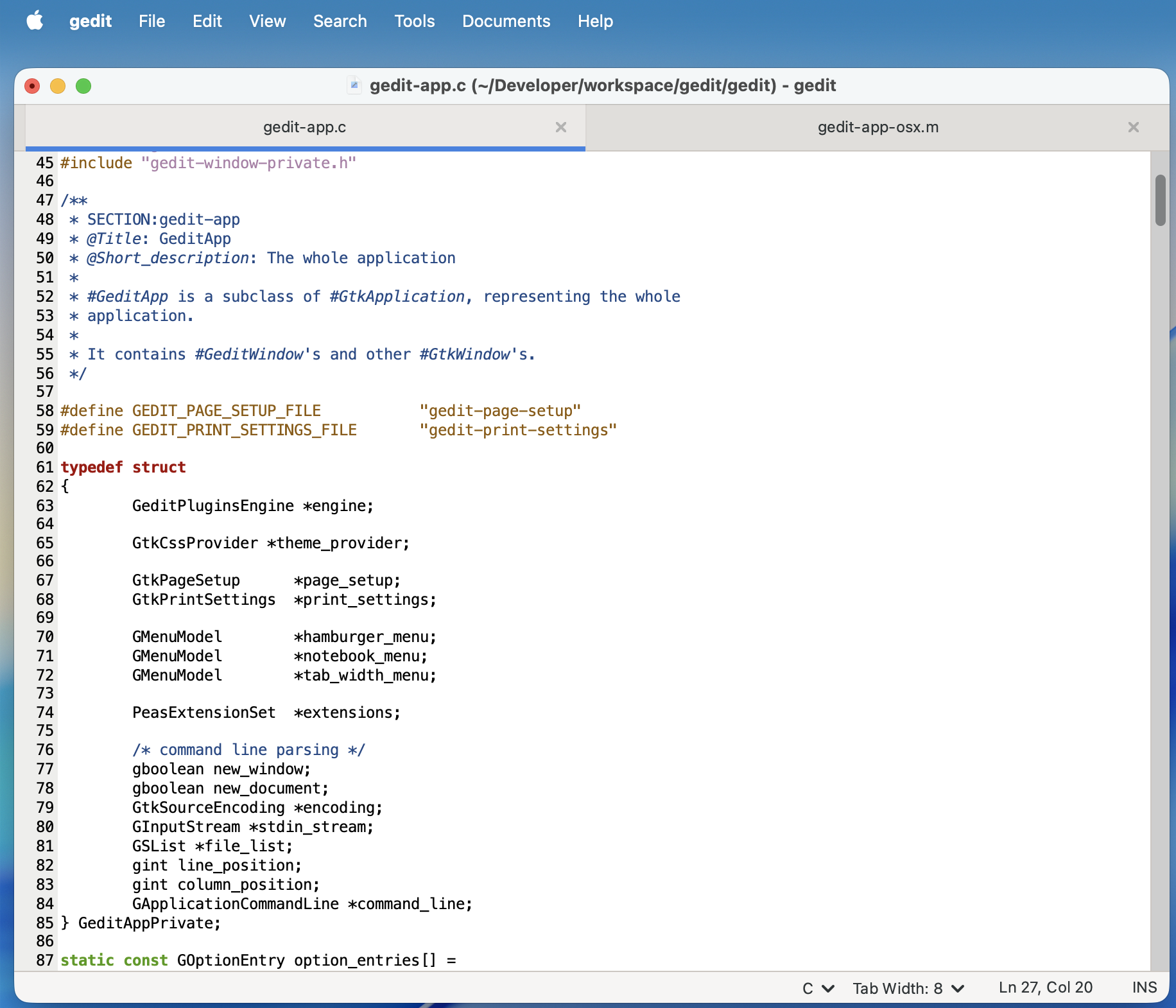Image resolution: width=1176 pixels, height=1008 pixels.
Task: Click '*print_settings;' on line 68
Action: tap(365, 600)
